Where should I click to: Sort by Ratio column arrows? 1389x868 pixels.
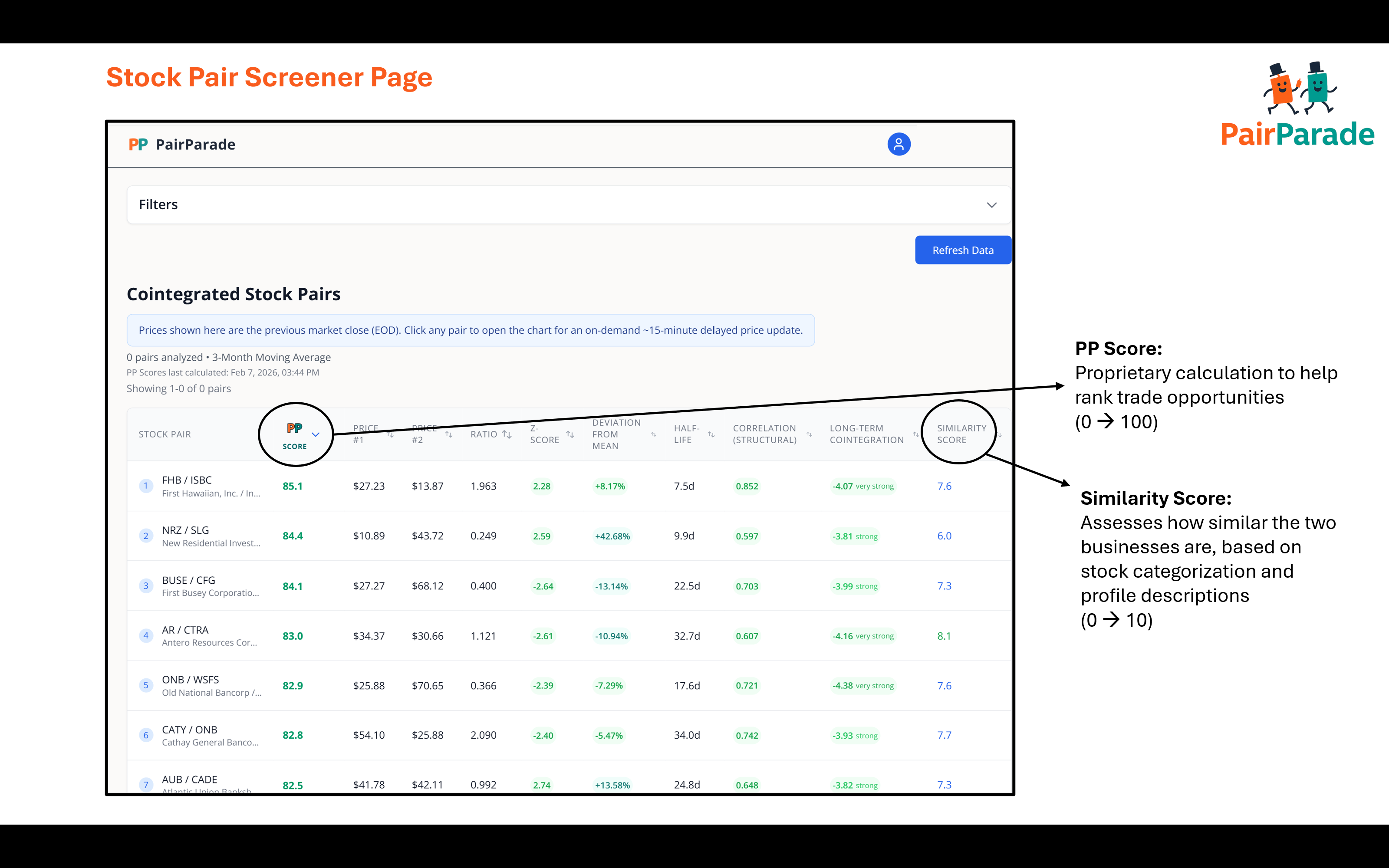tap(506, 434)
